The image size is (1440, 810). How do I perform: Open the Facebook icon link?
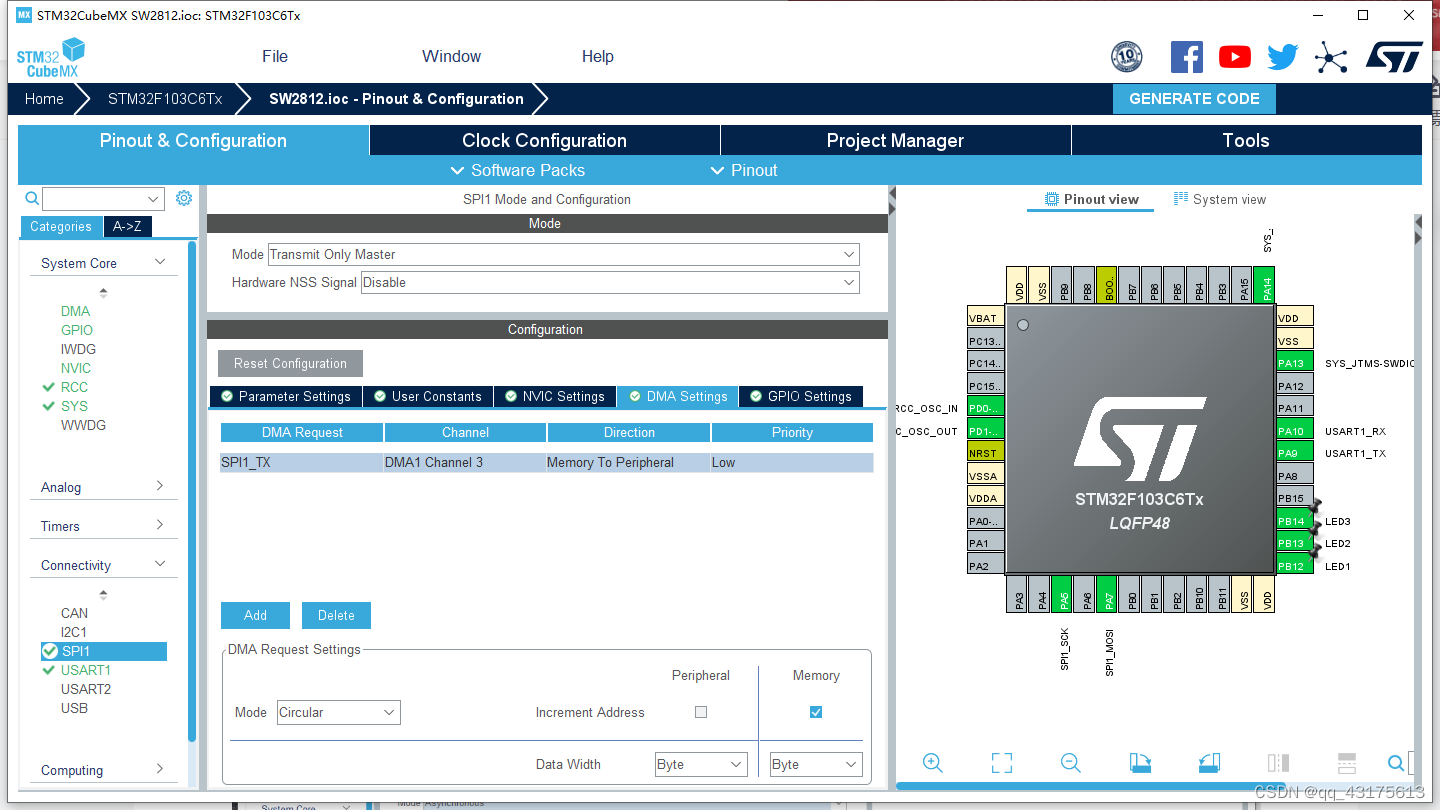pyautogui.click(x=1187, y=57)
